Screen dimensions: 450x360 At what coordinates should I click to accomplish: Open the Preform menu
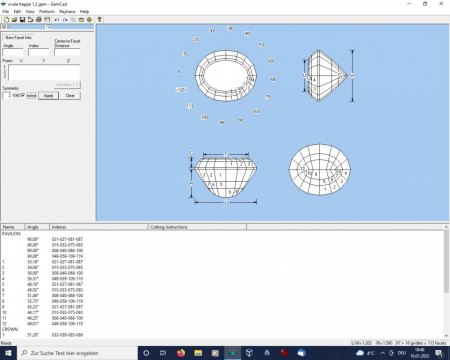(x=47, y=11)
